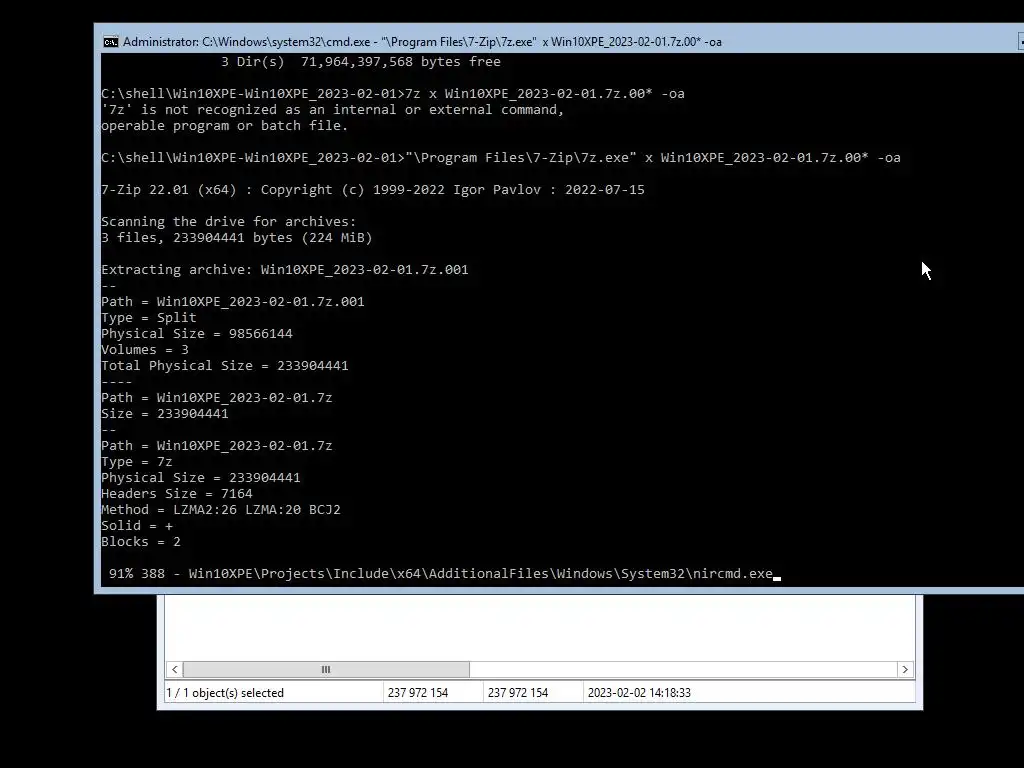Click the "'7z' is not recognized" error line
1024x768 pixels.
coord(332,110)
